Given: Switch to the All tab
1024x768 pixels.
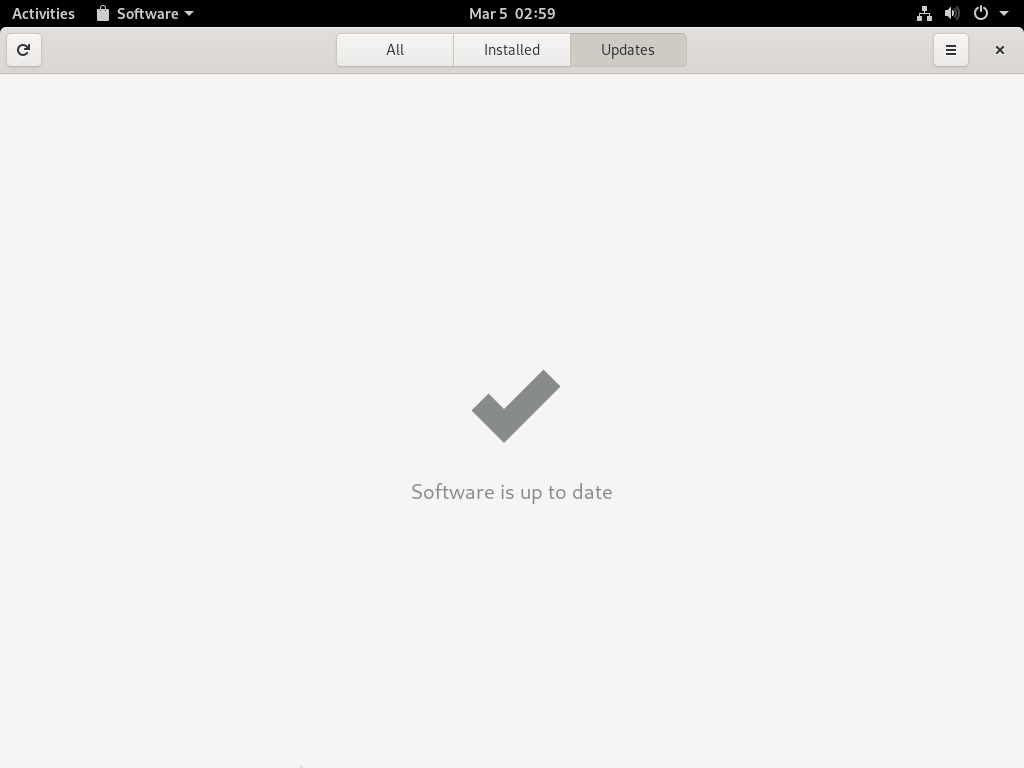Looking at the screenshot, I should point(395,50).
